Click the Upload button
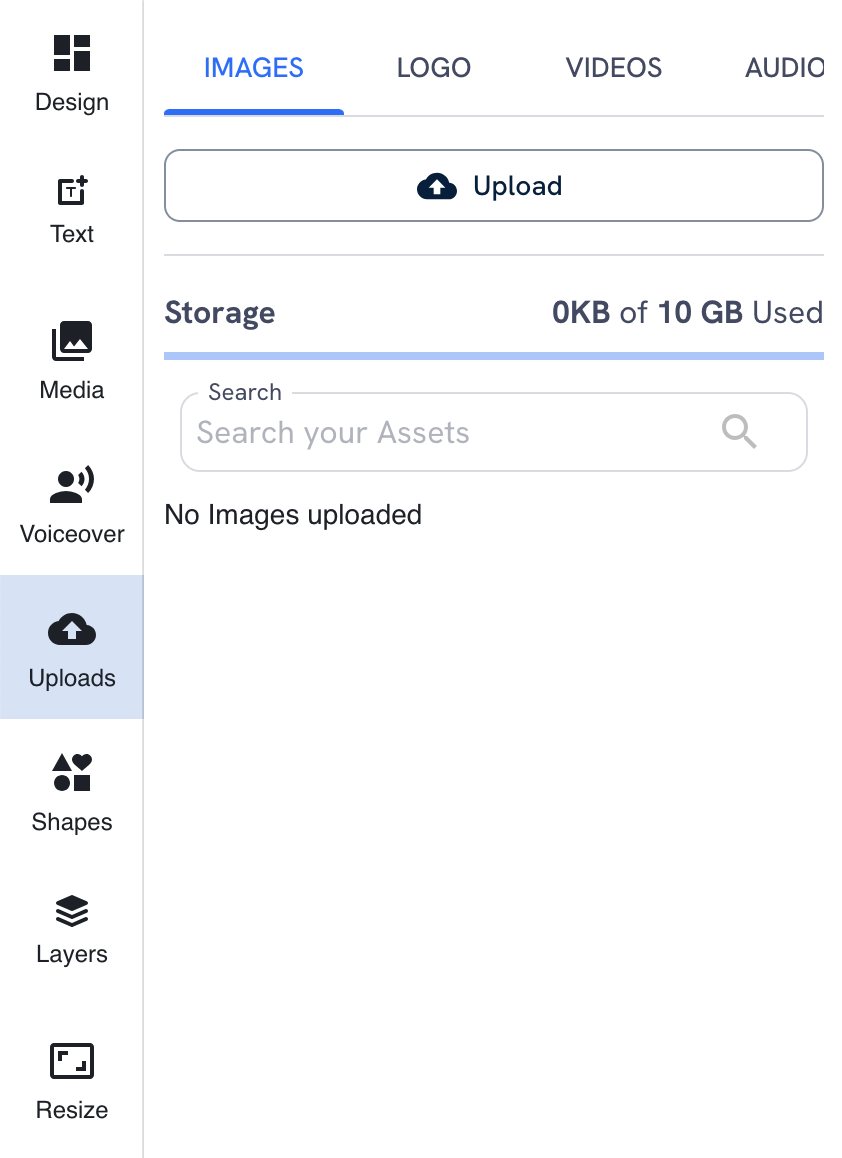This screenshot has width=842, height=1158. (493, 185)
